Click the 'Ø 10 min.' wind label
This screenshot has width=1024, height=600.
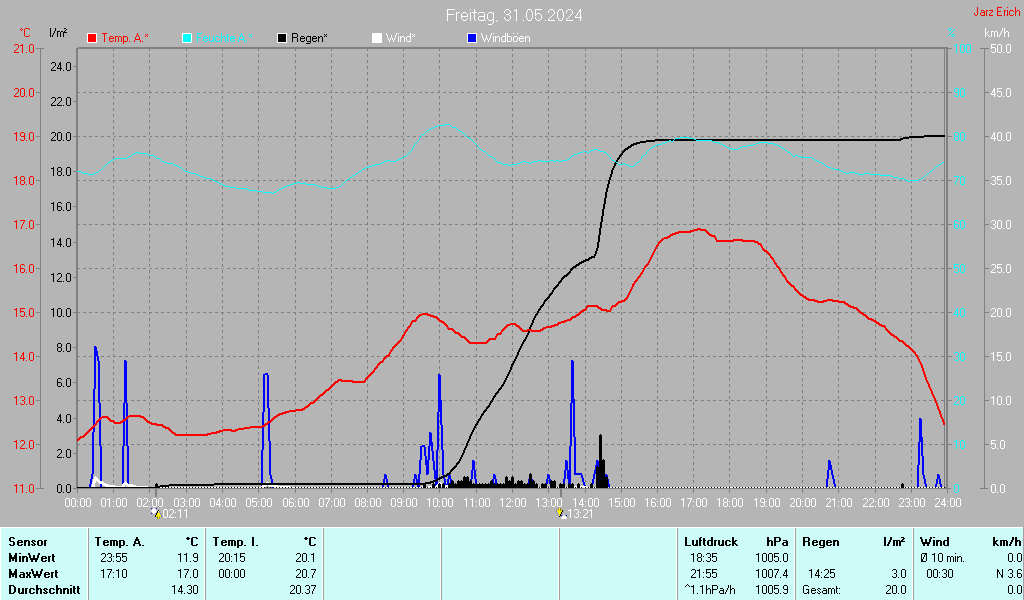942,558
